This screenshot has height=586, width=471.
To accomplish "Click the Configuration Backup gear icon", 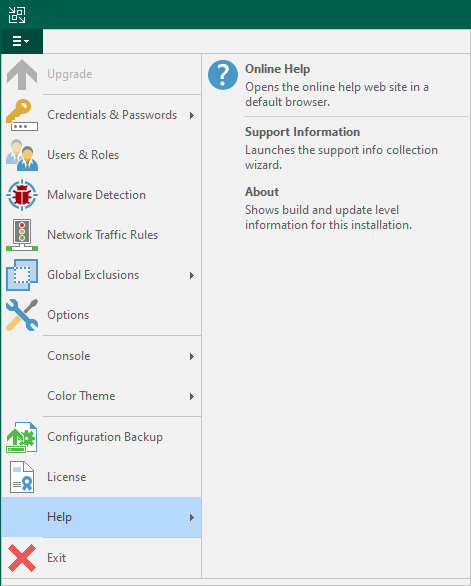I will point(22,437).
